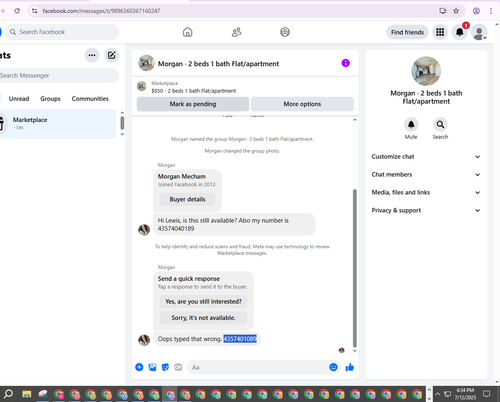
Task: Switch to Unread chats tab
Action: (x=19, y=99)
